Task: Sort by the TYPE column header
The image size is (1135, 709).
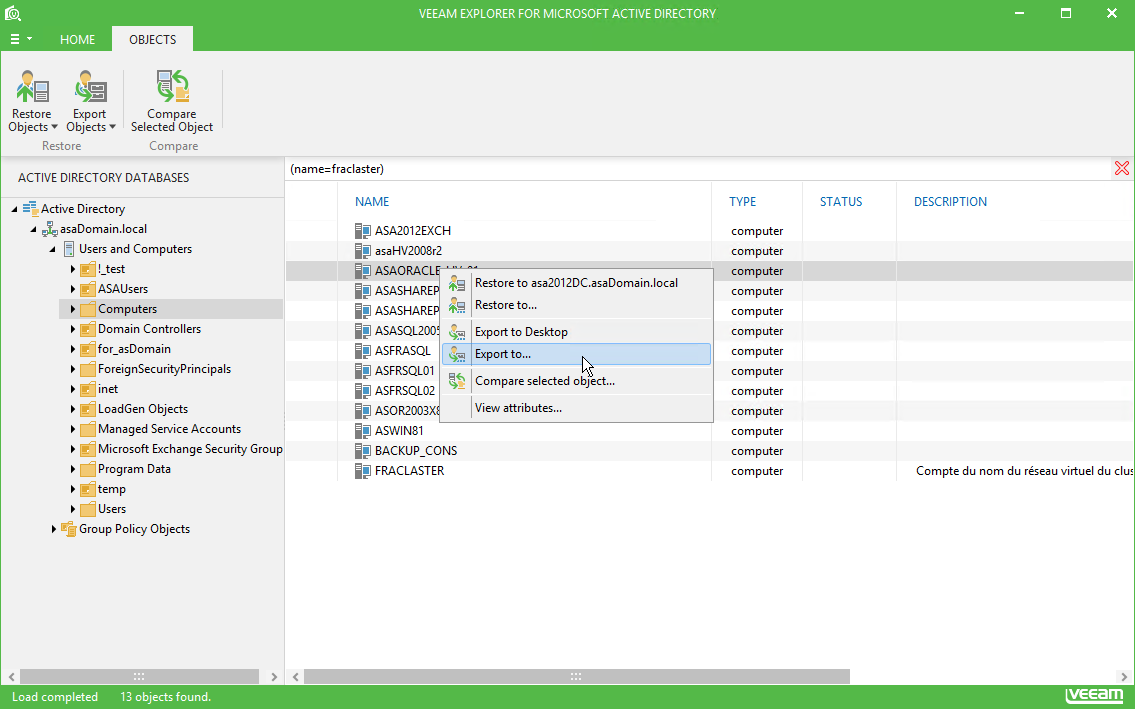Action: (x=743, y=201)
